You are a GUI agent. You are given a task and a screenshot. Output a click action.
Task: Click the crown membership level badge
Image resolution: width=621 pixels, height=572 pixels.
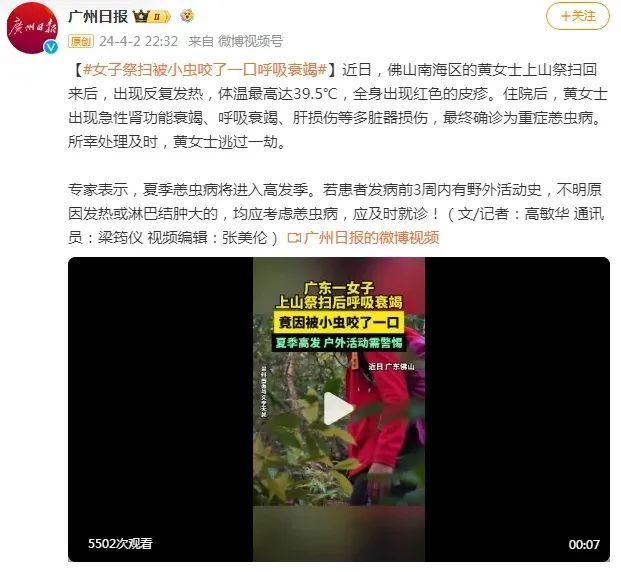click(x=152, y=16)
